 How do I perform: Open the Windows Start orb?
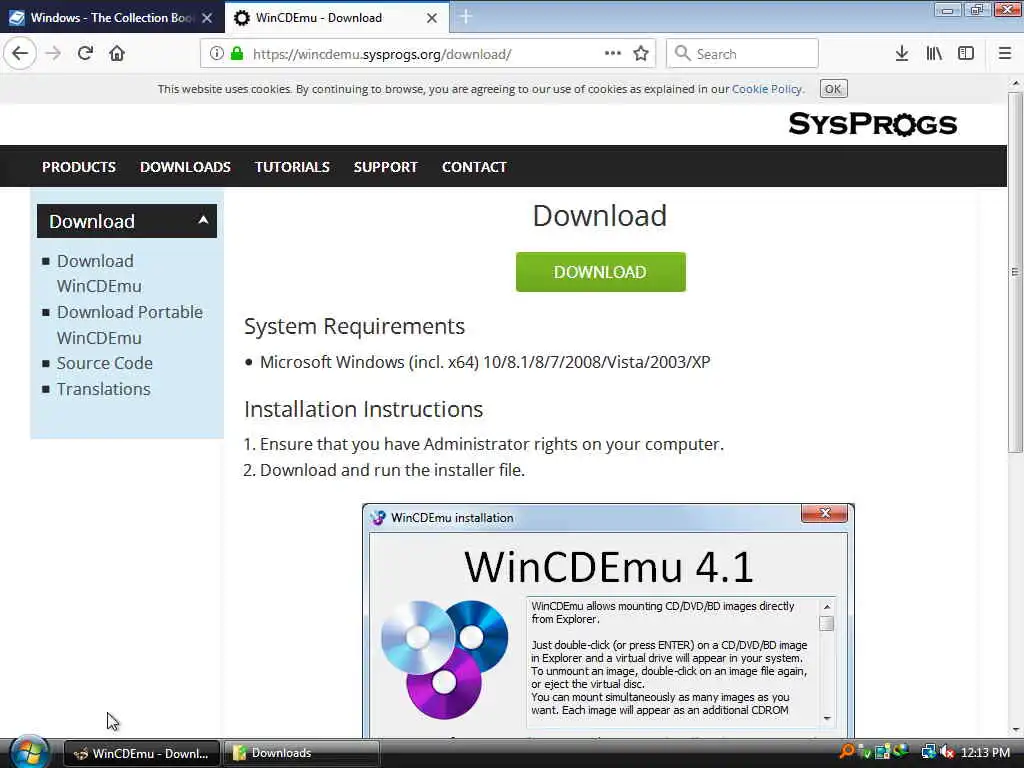[x=29, y=752]
